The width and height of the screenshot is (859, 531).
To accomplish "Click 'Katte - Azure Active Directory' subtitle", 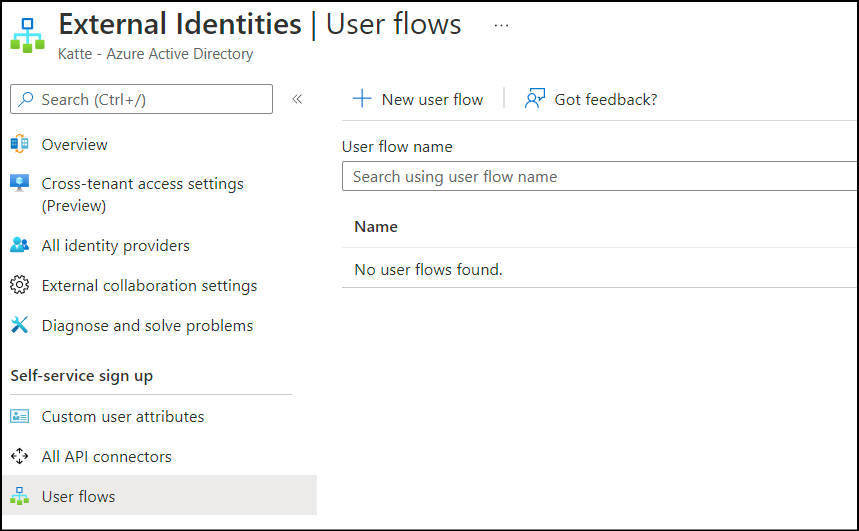I will [x=156, y=54].
